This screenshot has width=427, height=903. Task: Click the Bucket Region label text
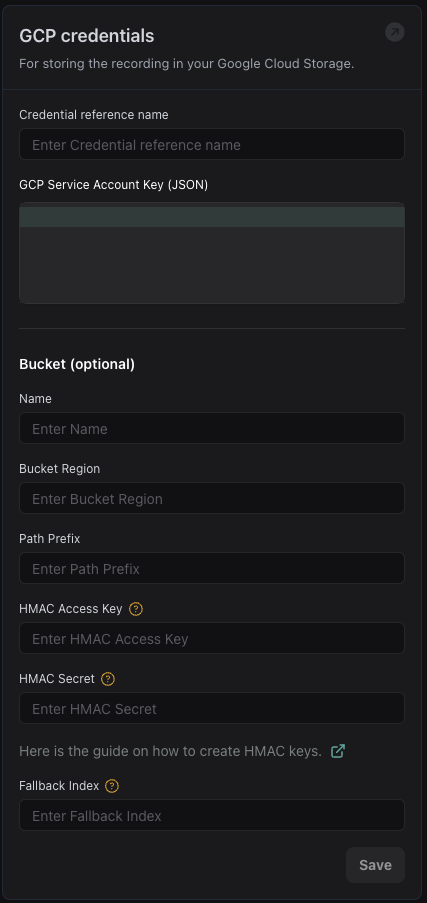(x=59, y=469)
